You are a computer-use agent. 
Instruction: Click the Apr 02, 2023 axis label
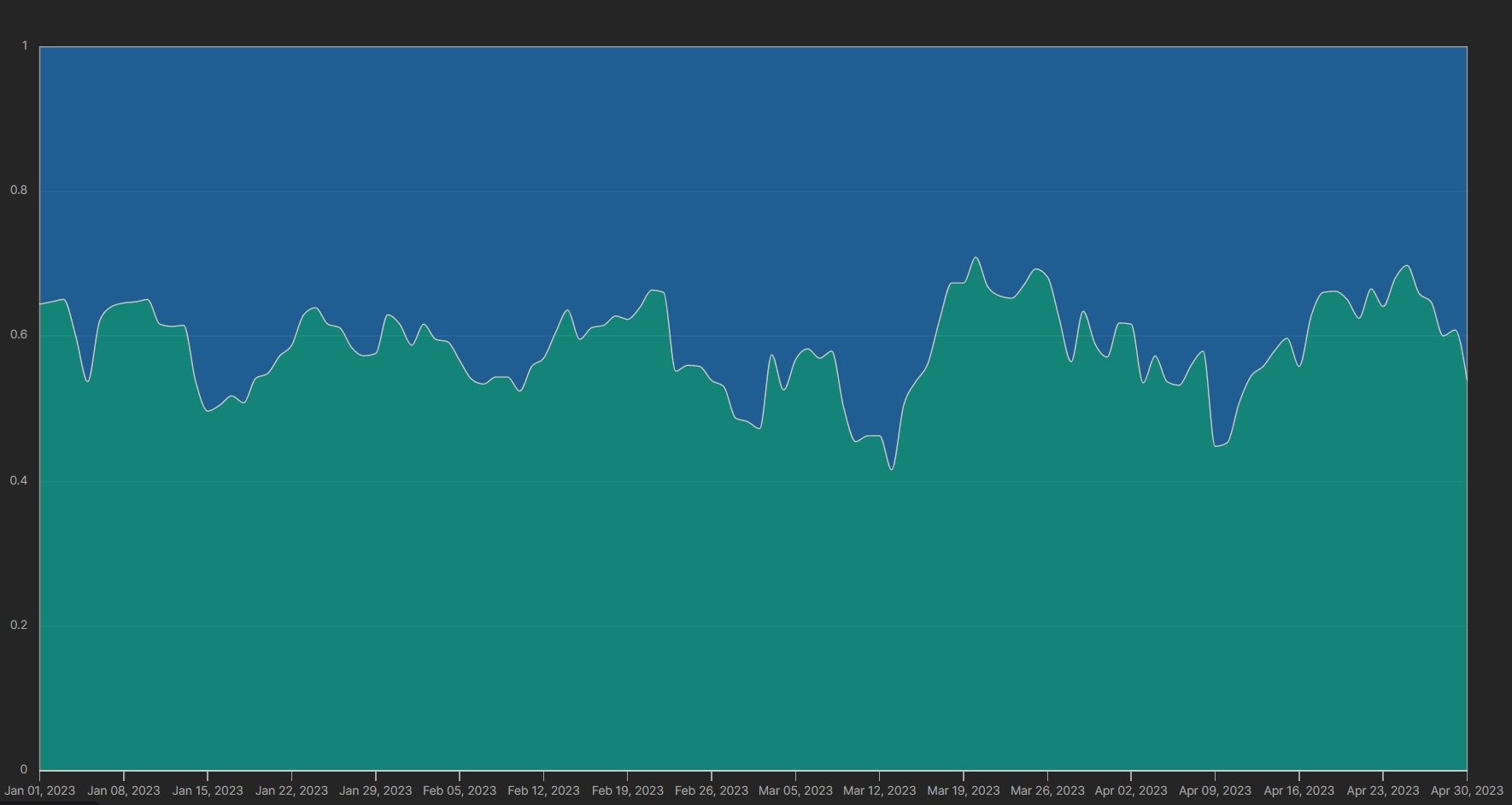[1131, 790]
